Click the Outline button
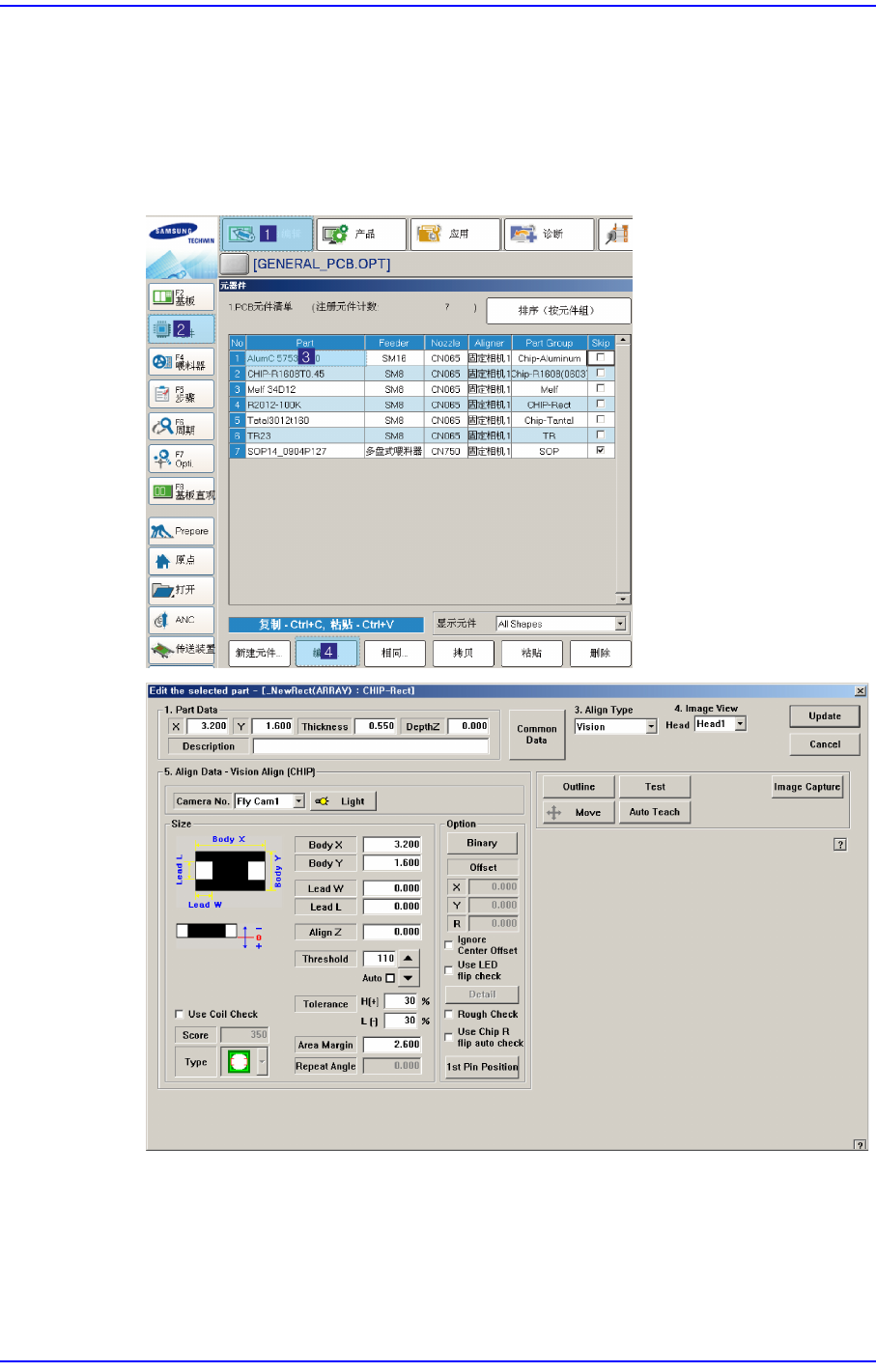This screenshot has height=1372, width=876. (579, 788)
